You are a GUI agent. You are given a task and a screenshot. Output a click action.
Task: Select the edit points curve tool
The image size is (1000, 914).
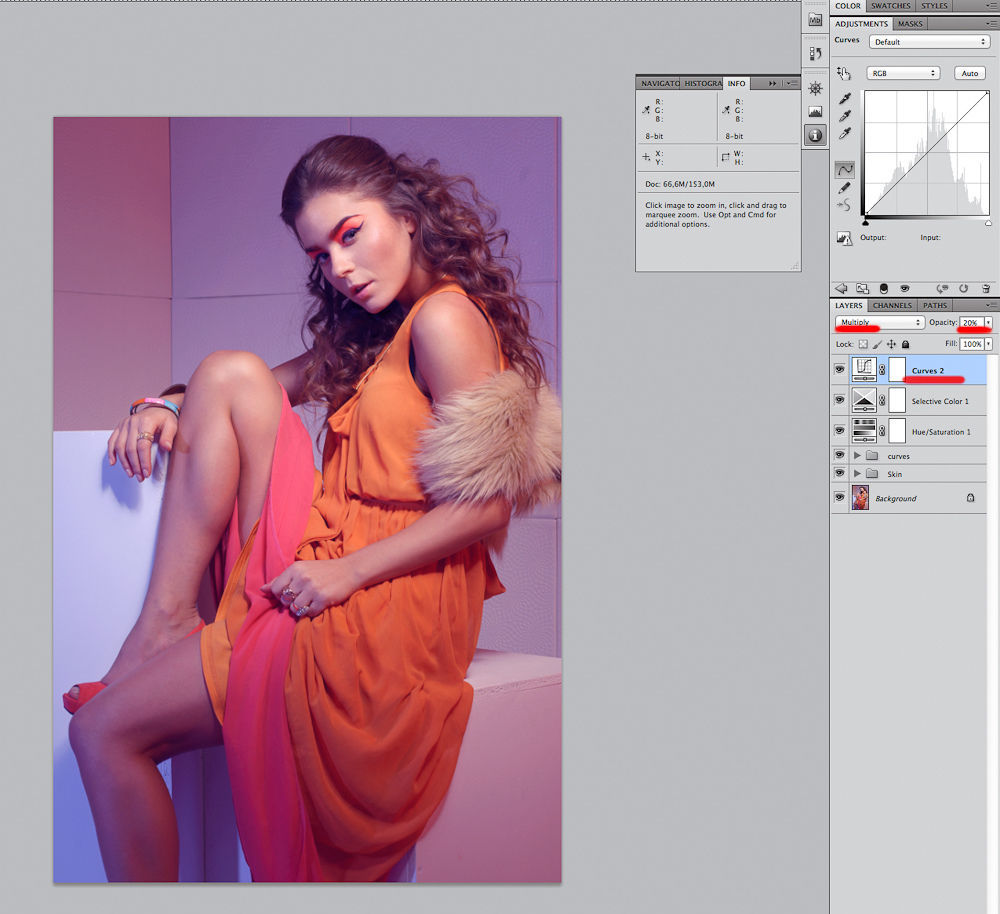[845, 170]
